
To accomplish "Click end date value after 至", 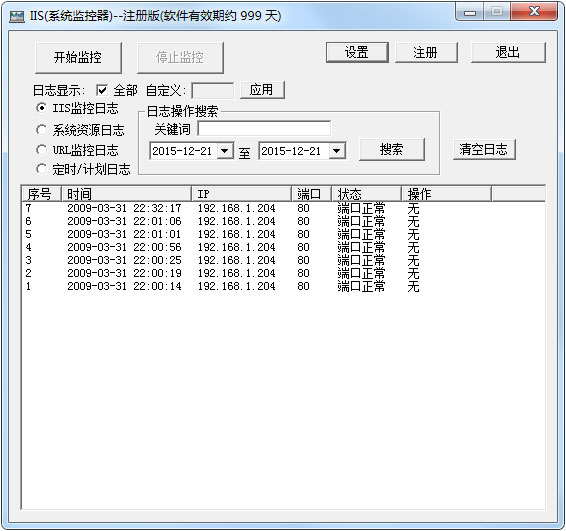I will (291, 151).
